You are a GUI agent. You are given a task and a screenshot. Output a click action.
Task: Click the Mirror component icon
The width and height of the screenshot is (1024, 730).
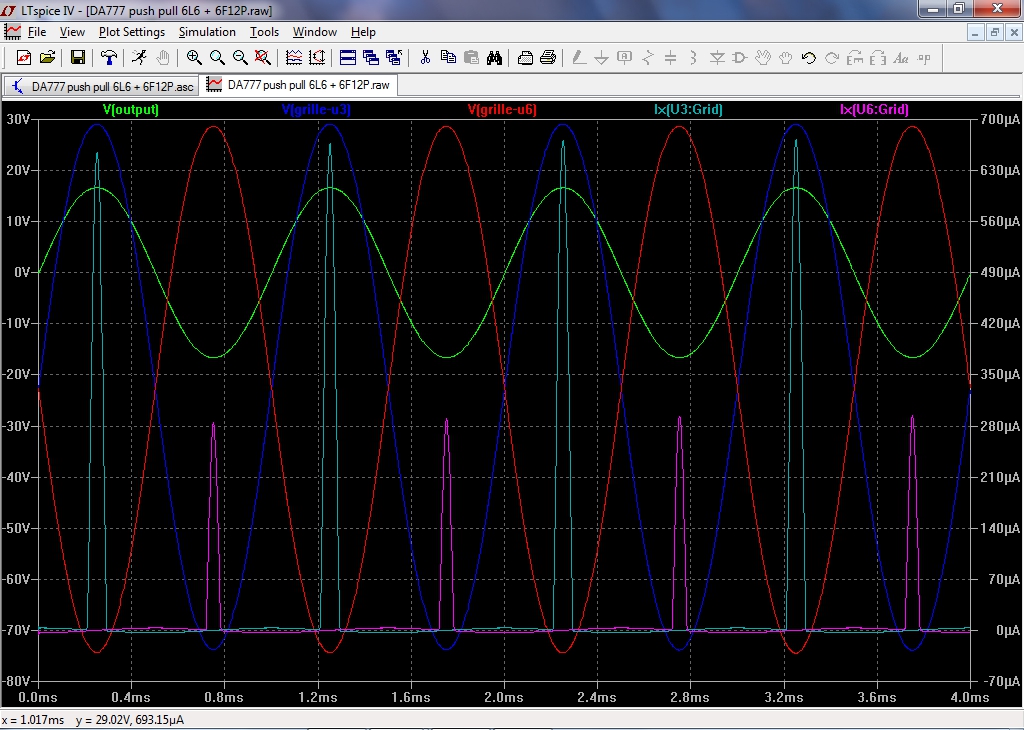(x=878, y=58)
